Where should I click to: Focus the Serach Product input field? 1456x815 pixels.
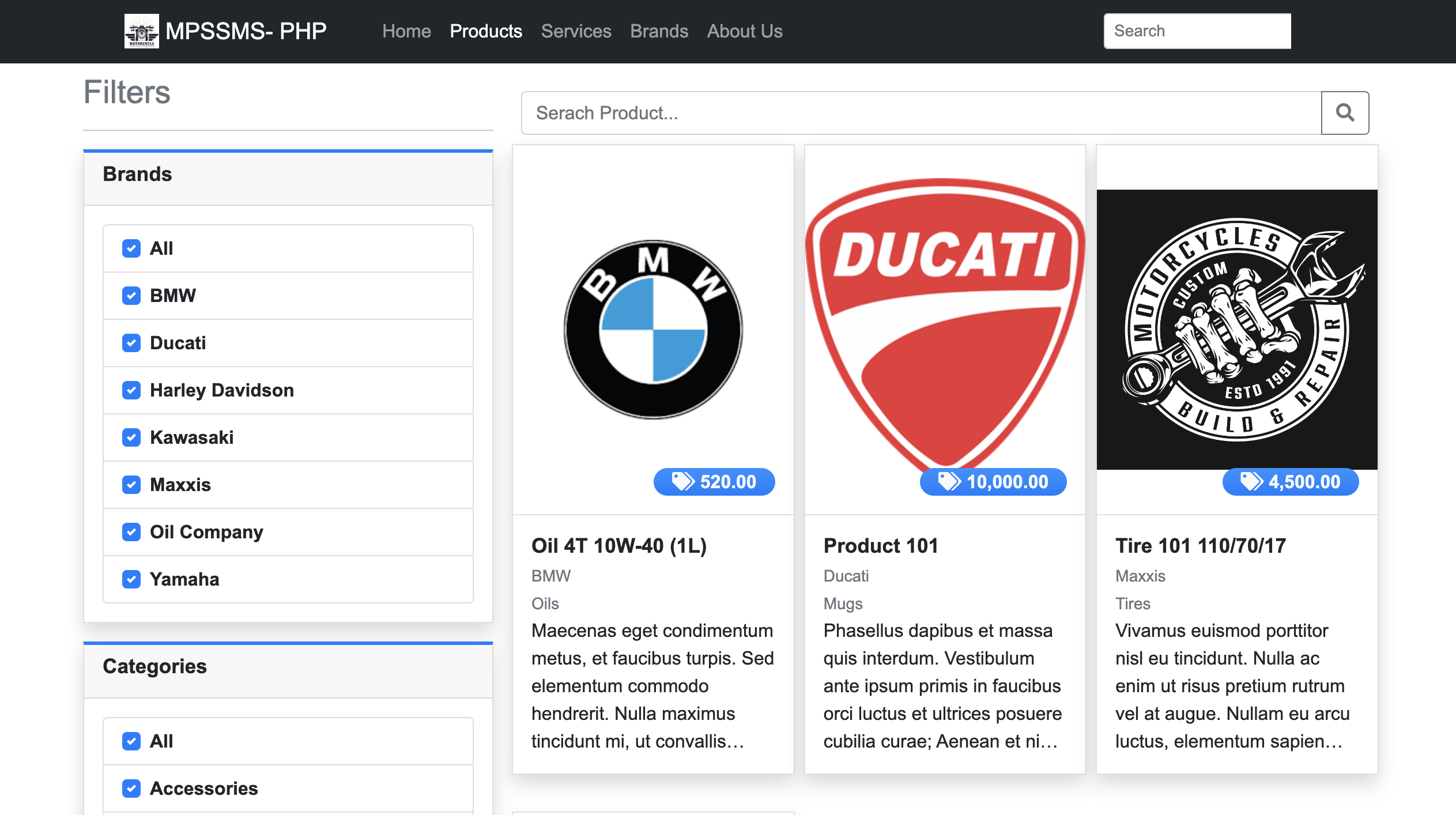tap(921, 113)
